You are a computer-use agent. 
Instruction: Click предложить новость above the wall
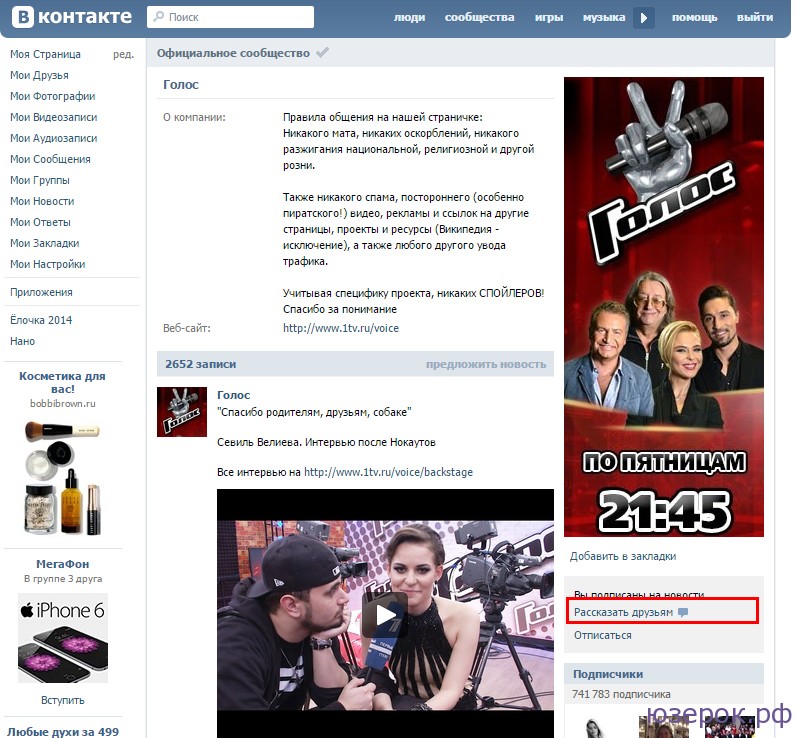coord(486,364)
